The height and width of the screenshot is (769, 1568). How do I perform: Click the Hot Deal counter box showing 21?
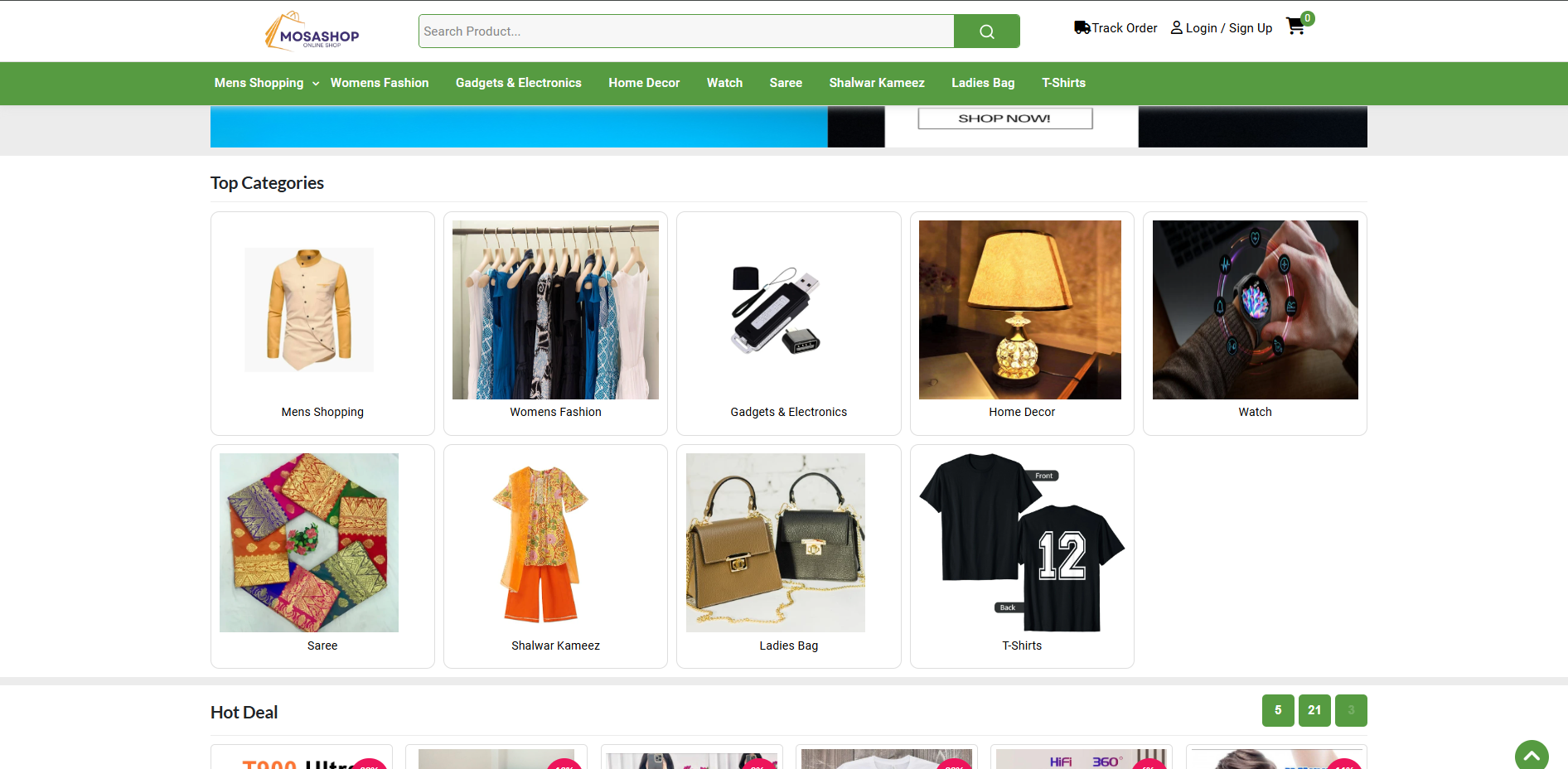pyautogui.click(x=1314, y=710)
